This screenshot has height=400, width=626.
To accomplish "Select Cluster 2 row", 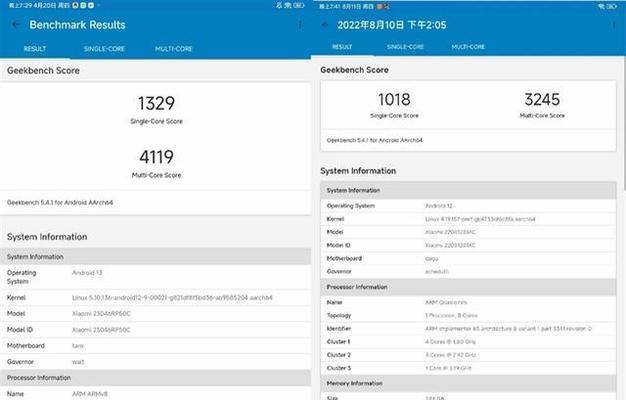I will [468, 355].
